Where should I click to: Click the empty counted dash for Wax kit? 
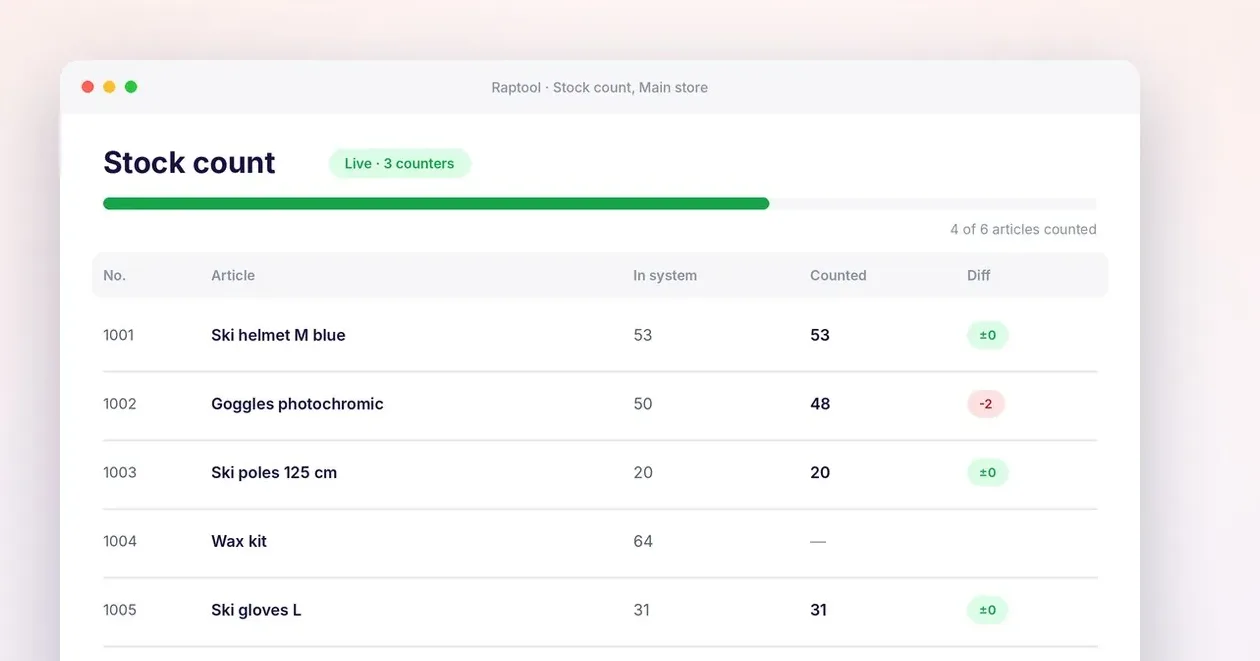click(x=818, y=541)
